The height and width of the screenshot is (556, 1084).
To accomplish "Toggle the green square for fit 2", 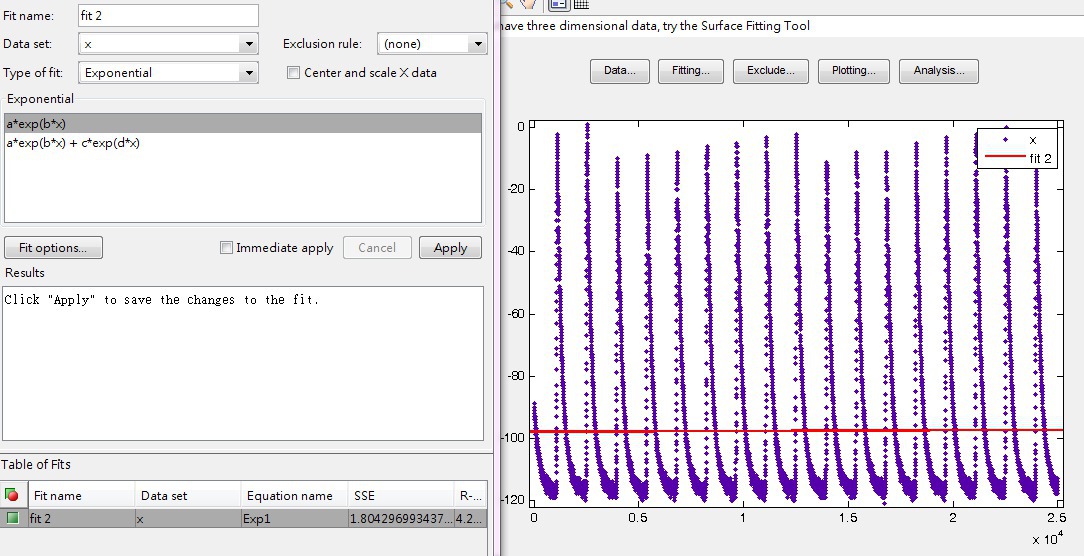I will pyautogui.click(x=12, y=518).
